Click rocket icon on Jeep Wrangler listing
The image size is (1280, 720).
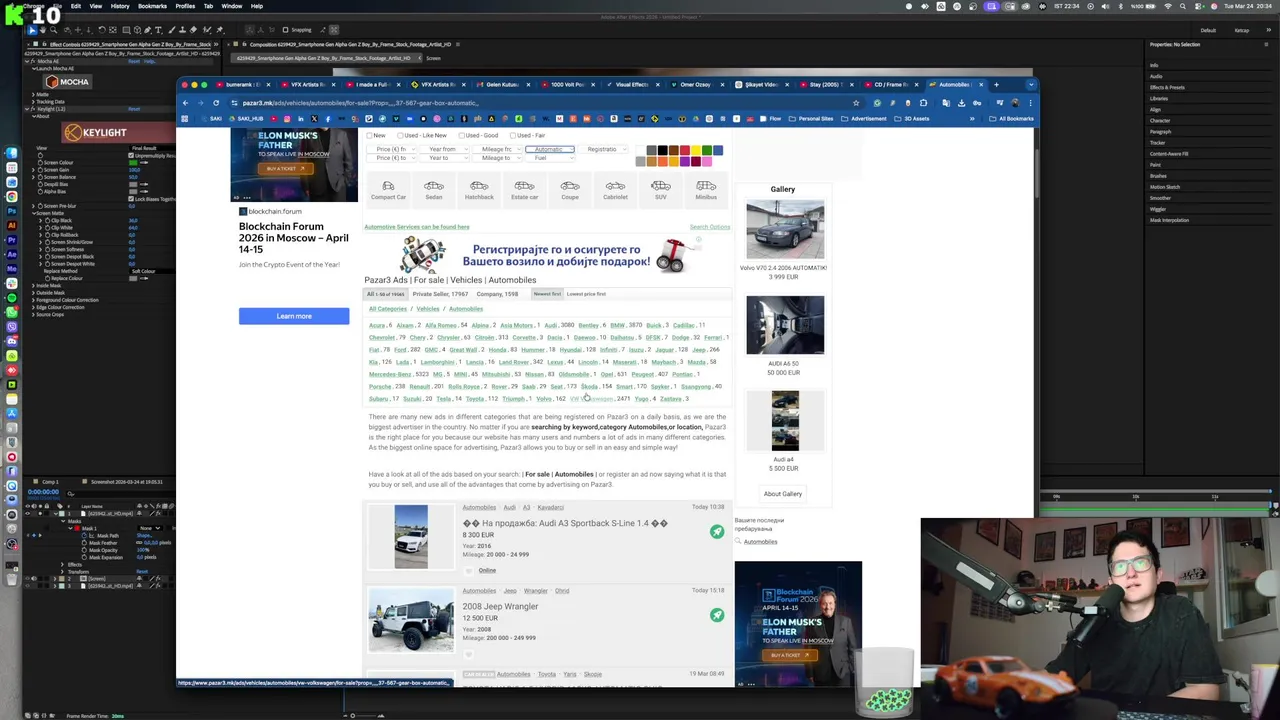pos(717,615)
